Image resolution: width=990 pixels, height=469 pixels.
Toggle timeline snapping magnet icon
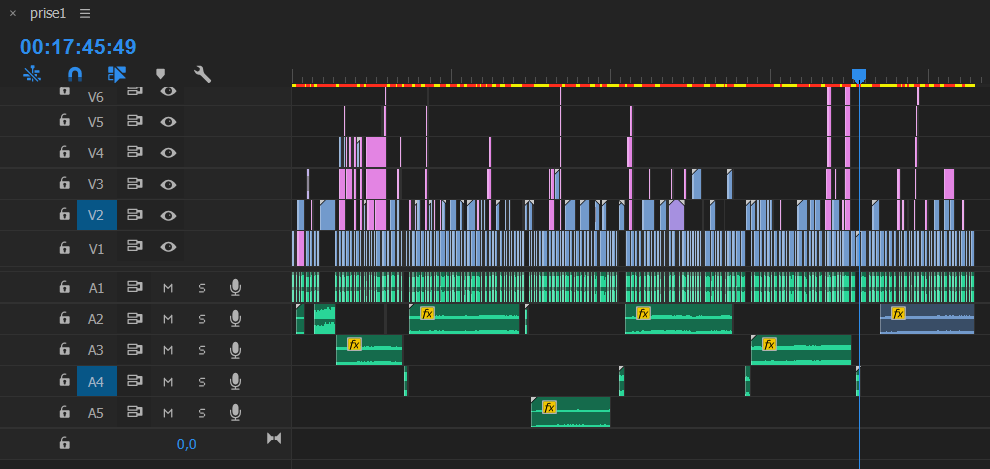click(75, 74)
